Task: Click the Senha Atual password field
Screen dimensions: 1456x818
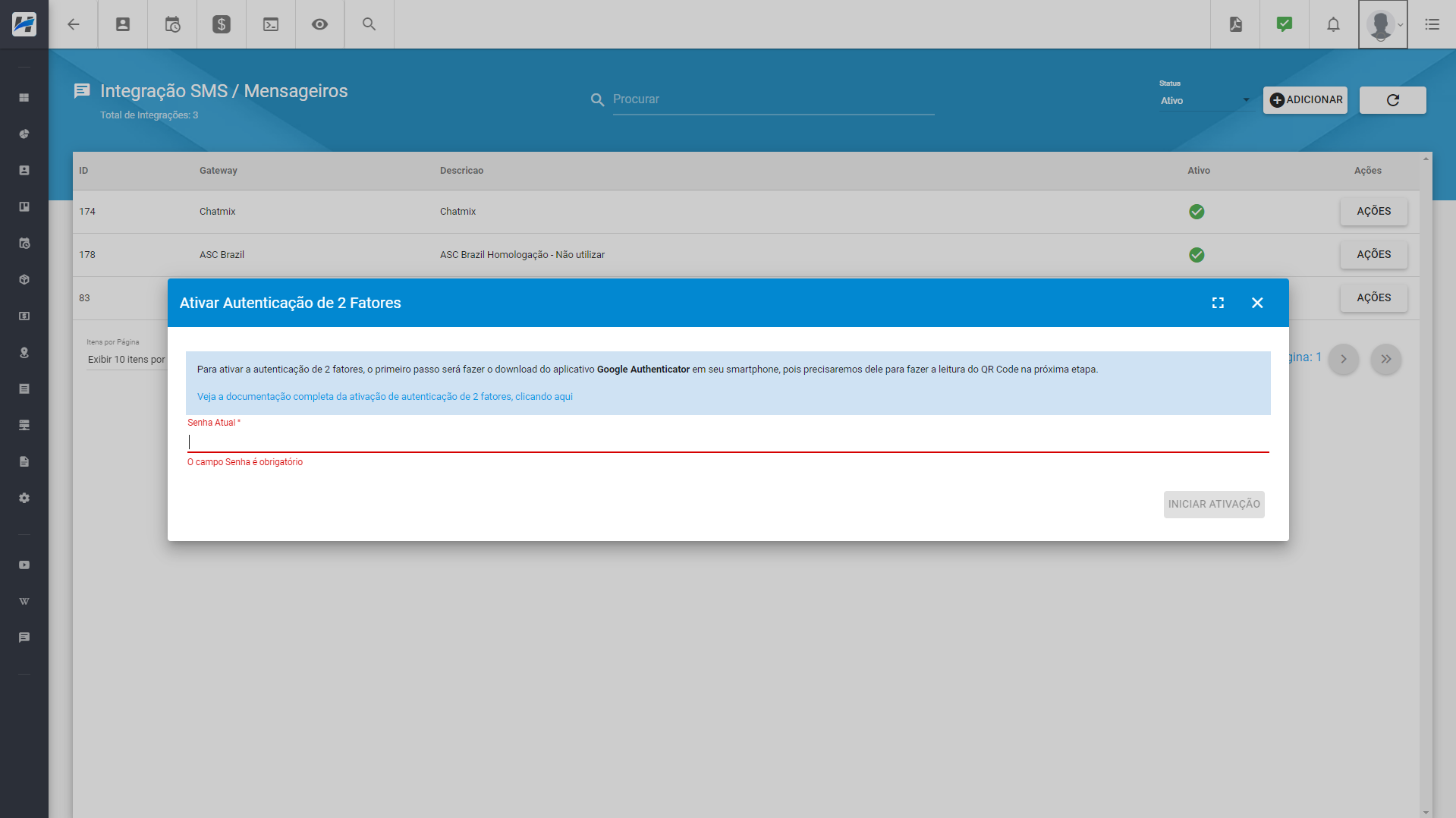Action: [x=728, y=442]
